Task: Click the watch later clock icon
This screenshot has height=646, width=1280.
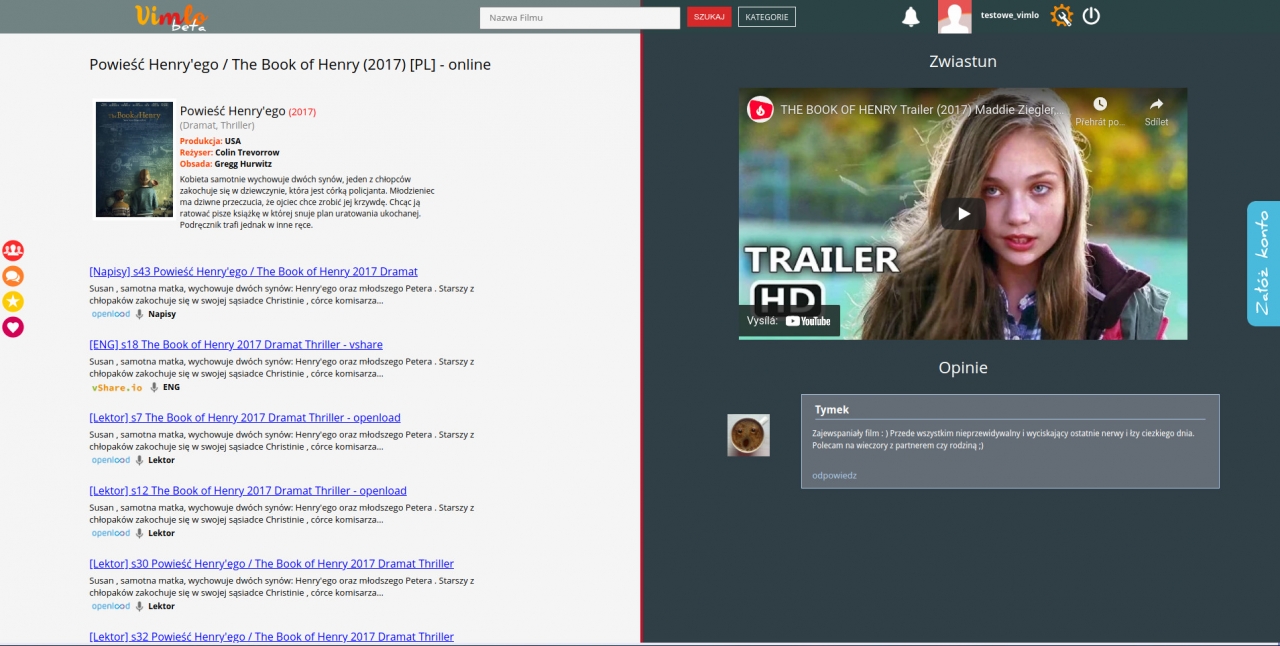Action: click(1100, 104)
